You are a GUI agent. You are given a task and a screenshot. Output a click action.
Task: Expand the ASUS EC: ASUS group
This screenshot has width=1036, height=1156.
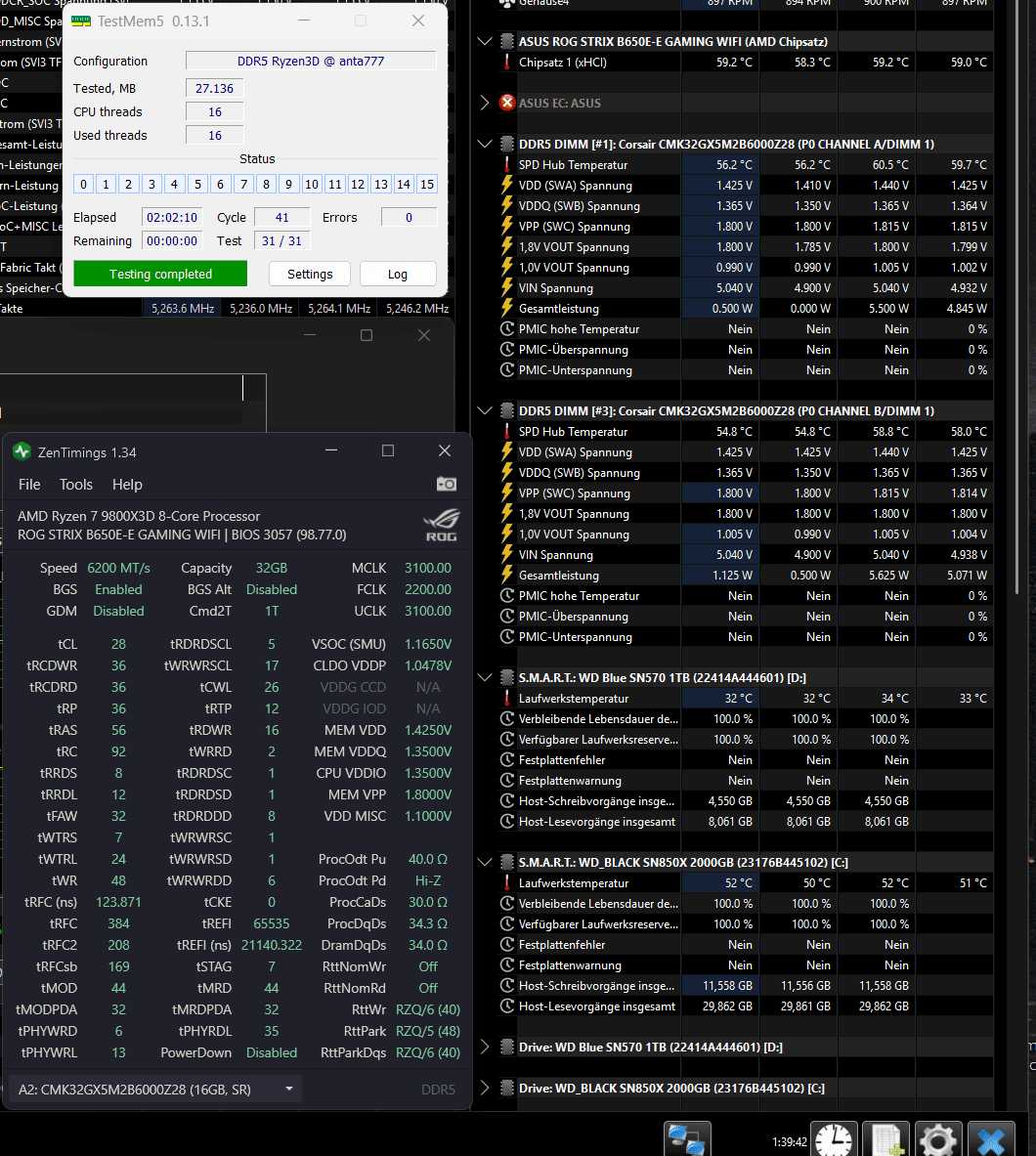click(485, 103)
